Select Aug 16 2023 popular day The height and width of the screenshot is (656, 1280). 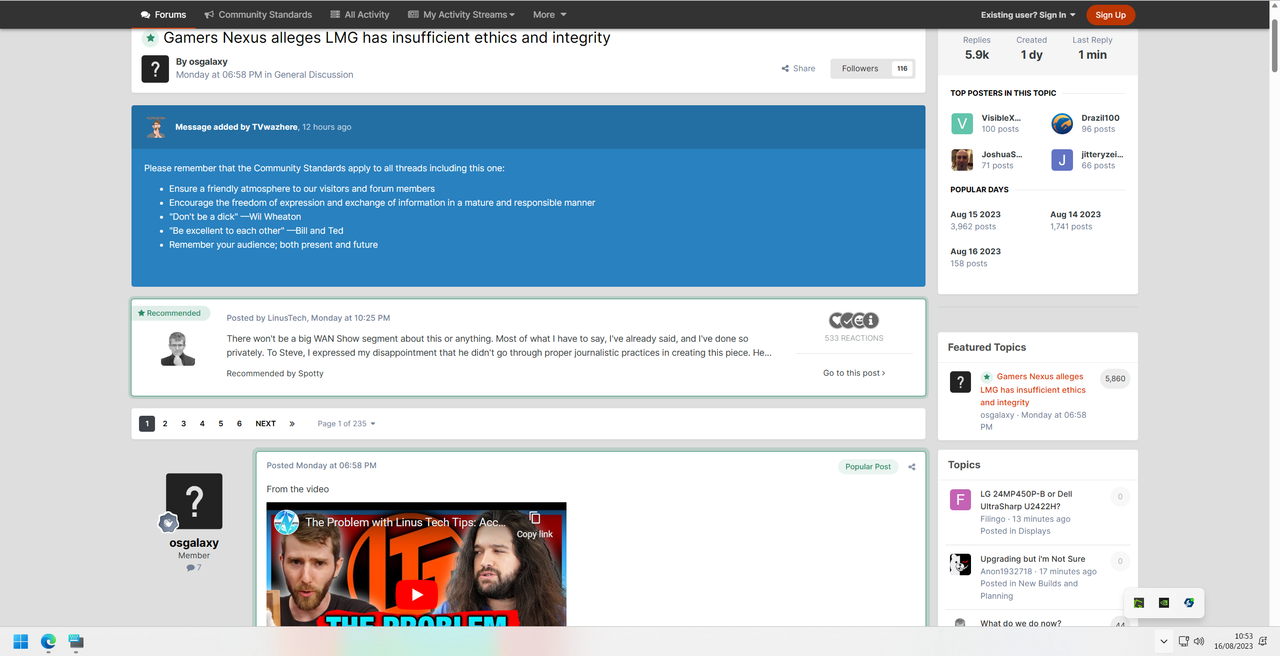[975, 252]
